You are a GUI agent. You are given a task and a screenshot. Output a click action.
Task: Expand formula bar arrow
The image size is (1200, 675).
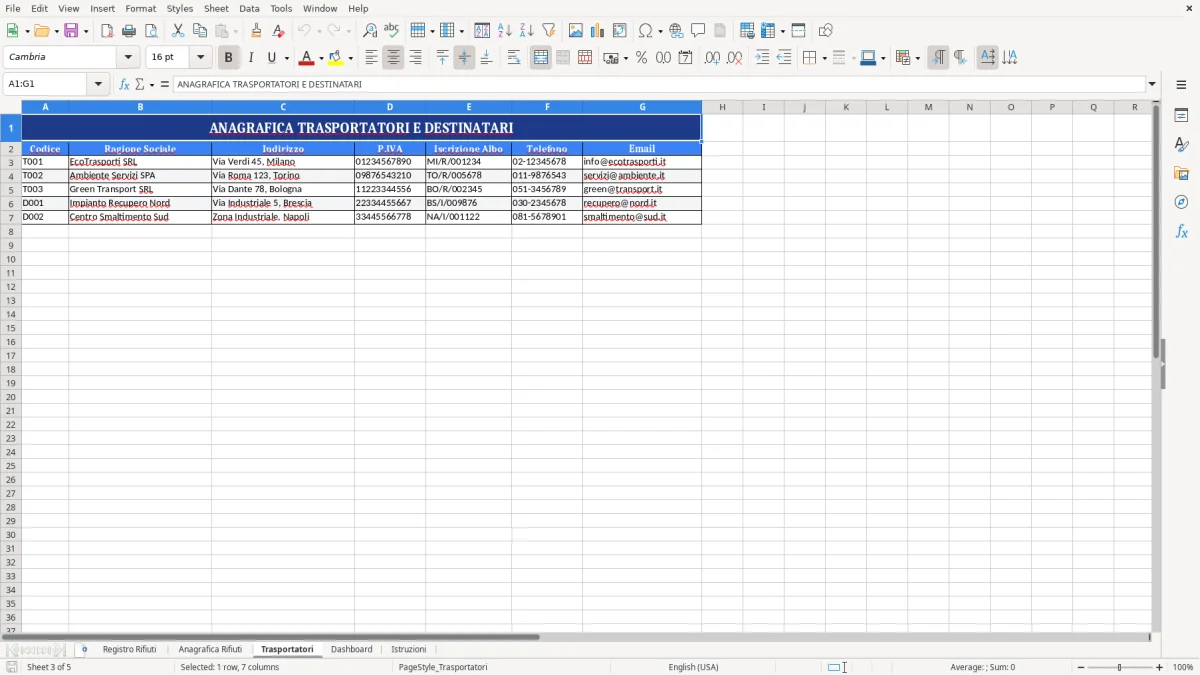(1153, 84)
